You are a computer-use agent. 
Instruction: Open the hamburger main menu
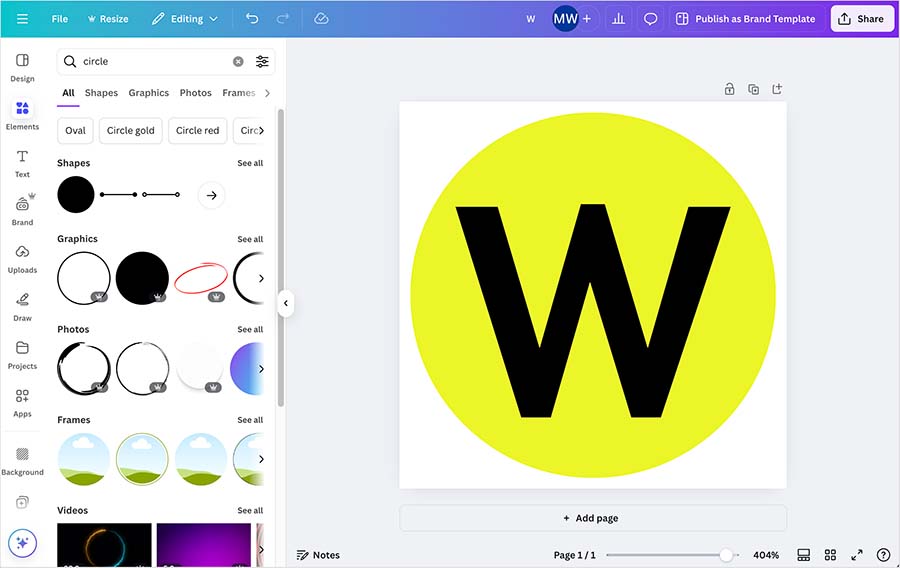point(22,19)
